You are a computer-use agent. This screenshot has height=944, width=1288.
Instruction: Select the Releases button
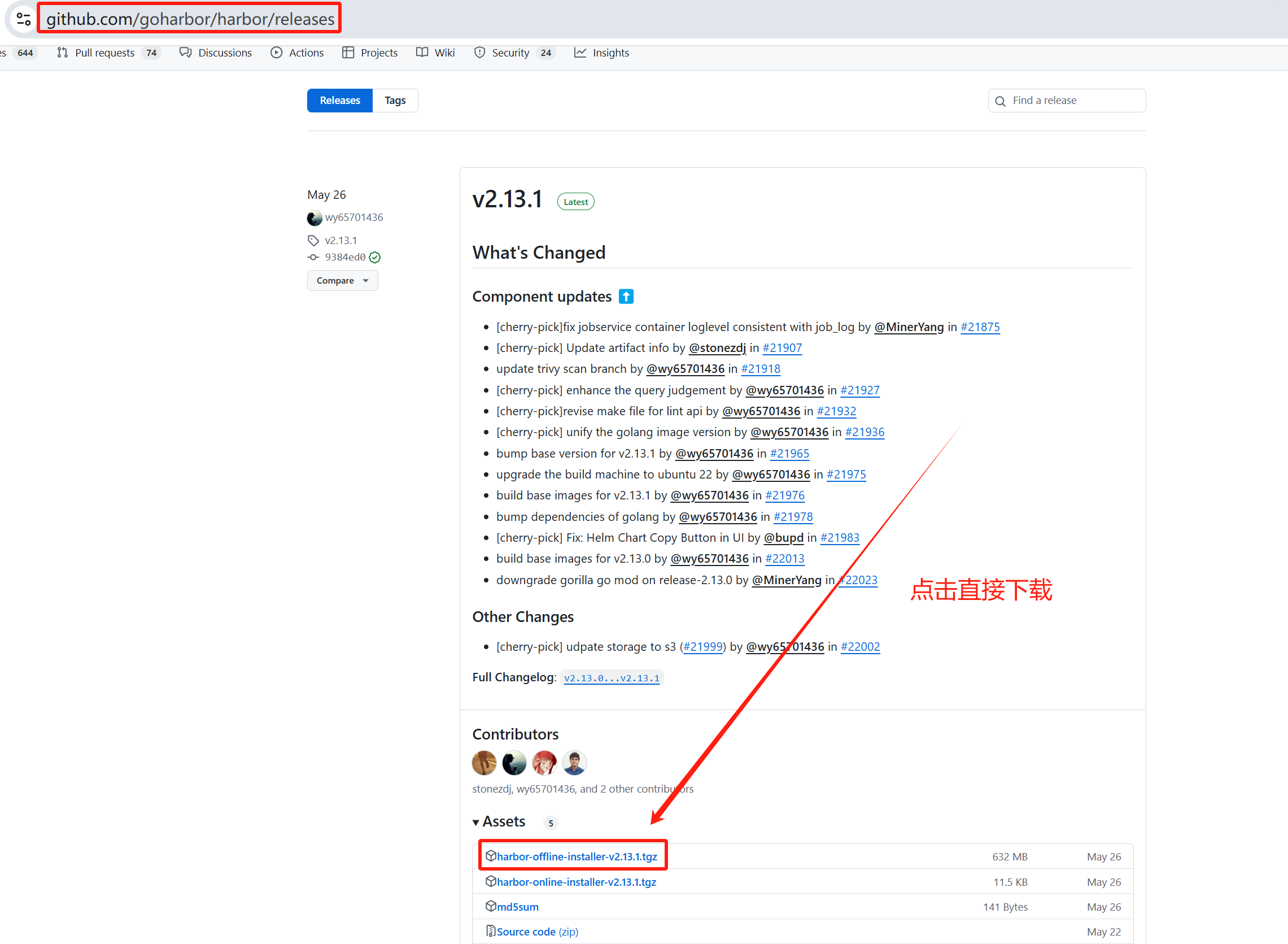click(x=340, y=101)
